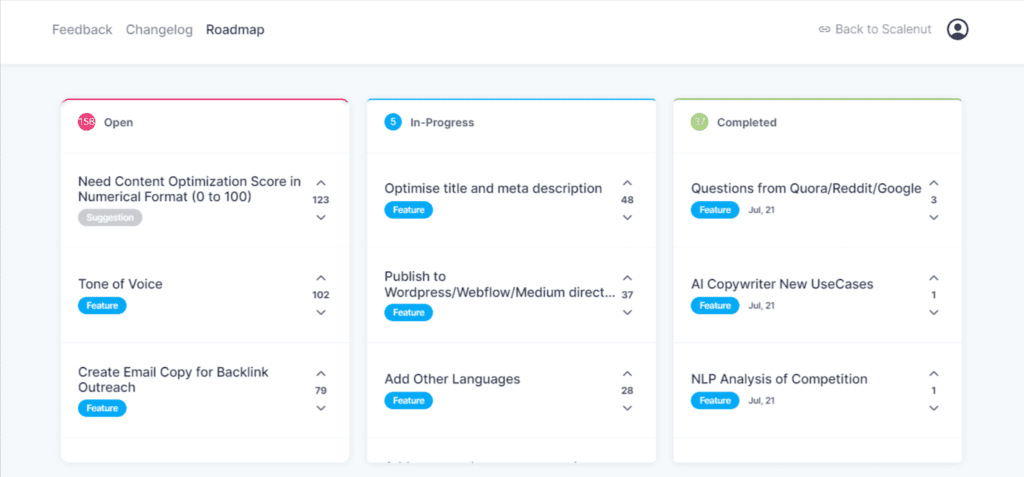Open NLP Analysis of Competition item
The height and width of the screenshot is (477, 1024).
pyautogui.click(x=779, y=379)
